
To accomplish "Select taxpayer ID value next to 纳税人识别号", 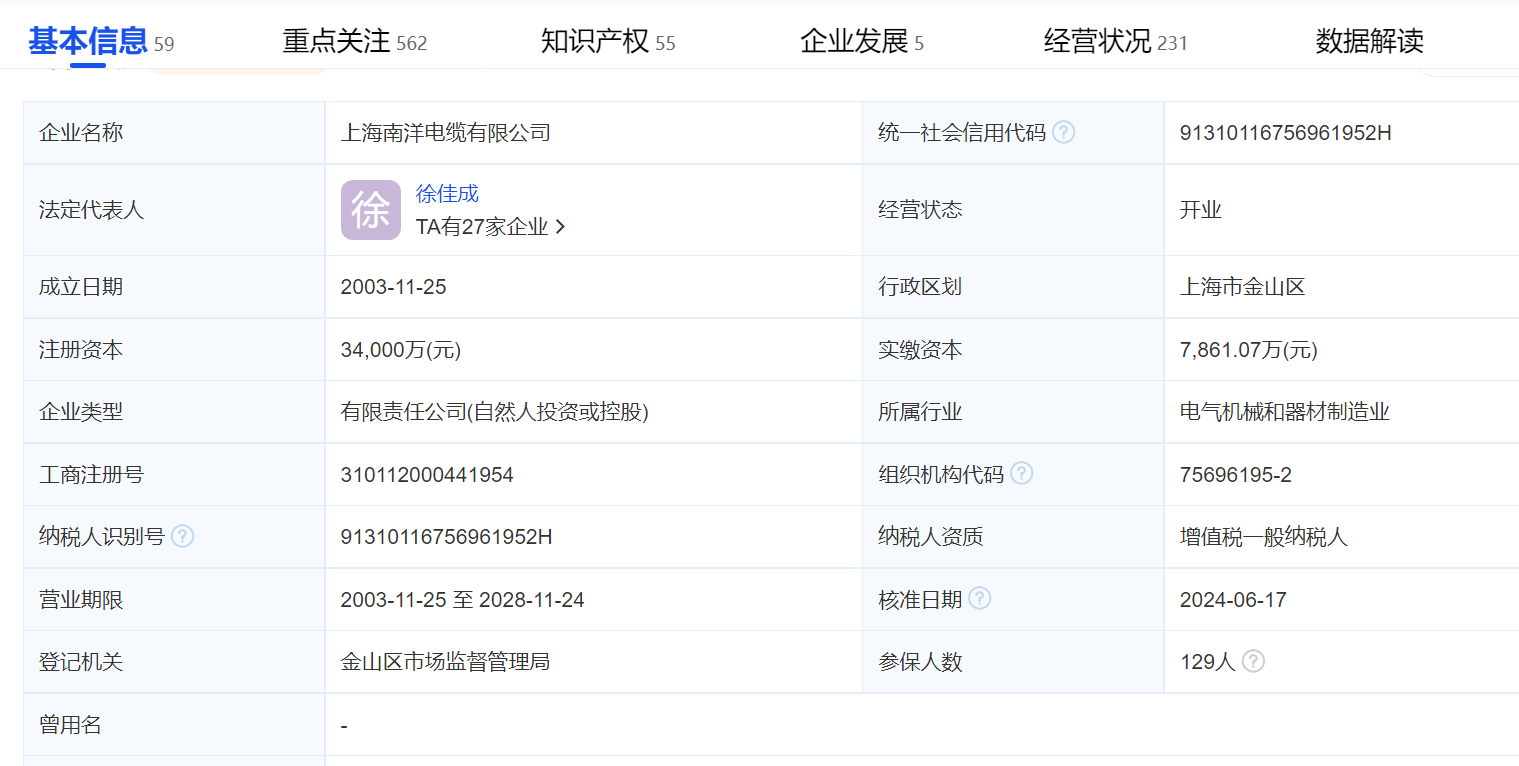I will [446, 537].
